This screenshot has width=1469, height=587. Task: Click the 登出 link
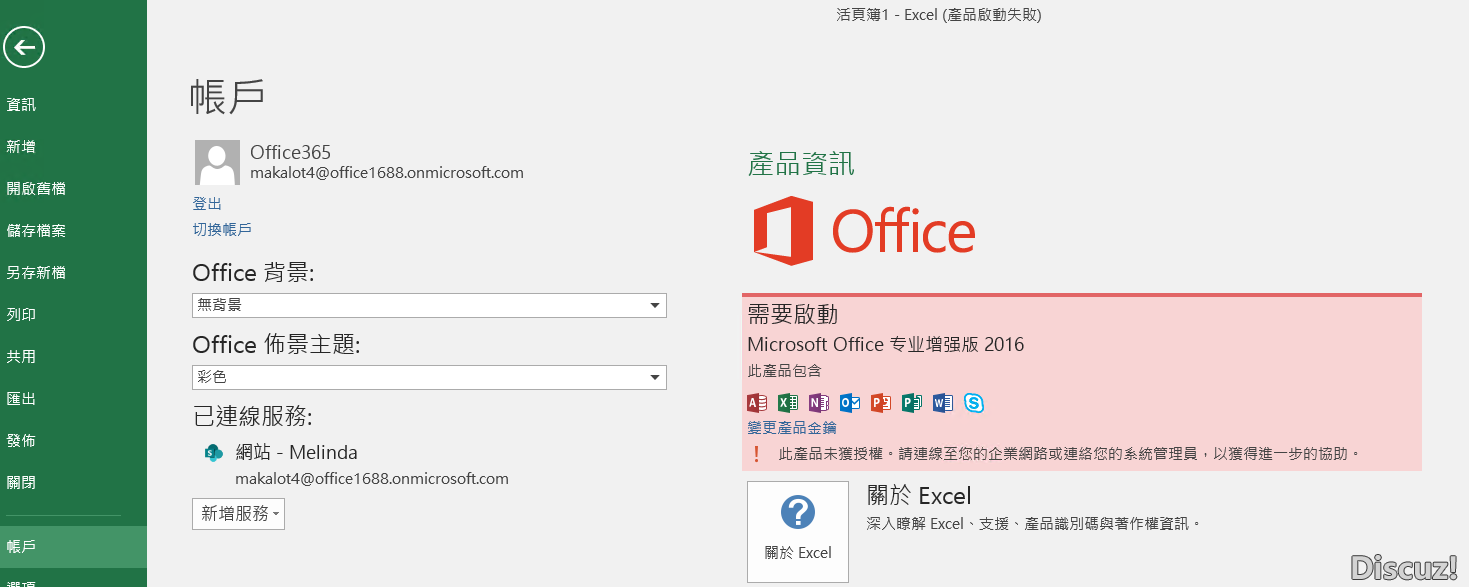207,204
